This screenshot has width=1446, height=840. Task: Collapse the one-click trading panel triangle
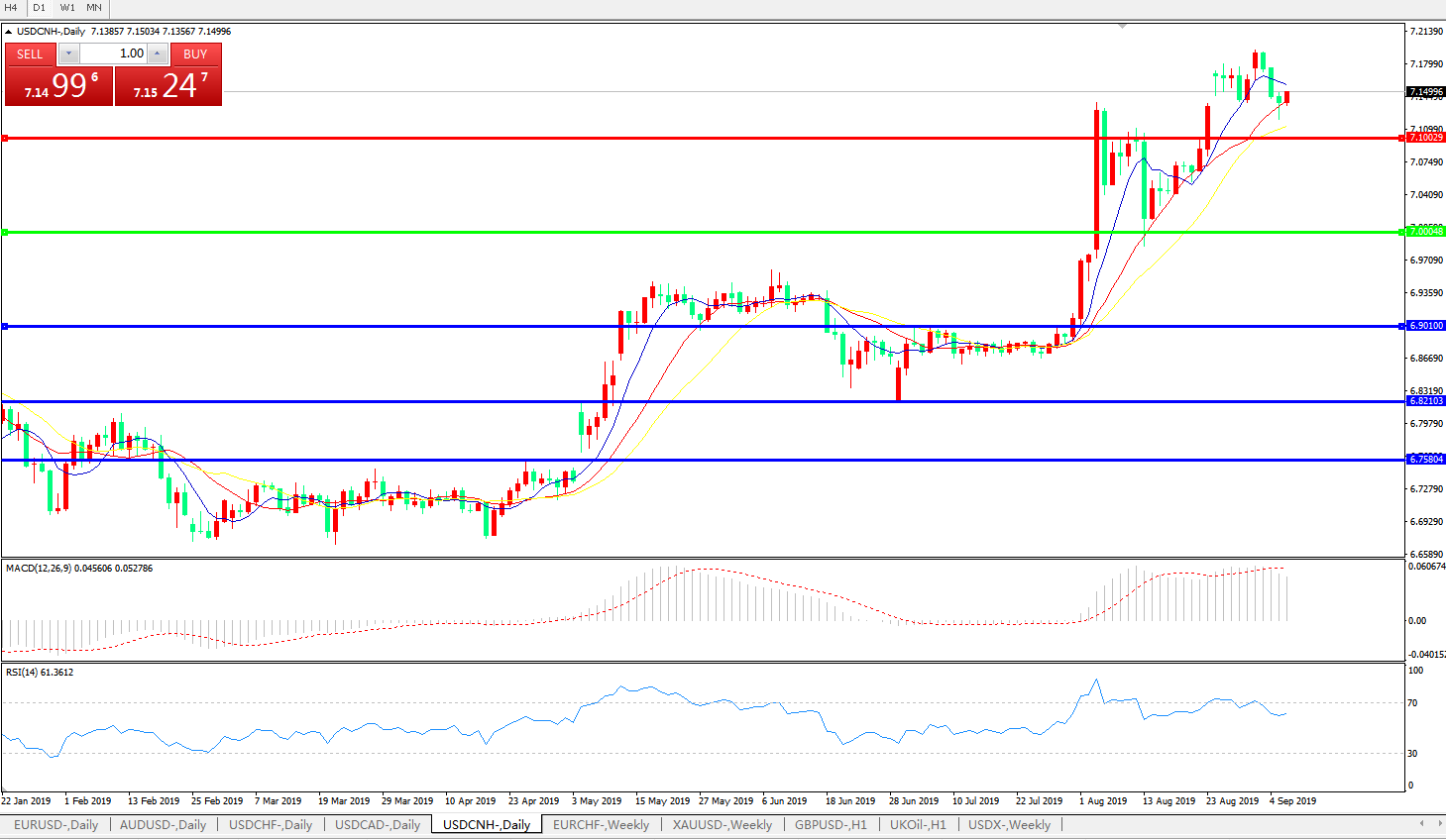tap(9, 32)
